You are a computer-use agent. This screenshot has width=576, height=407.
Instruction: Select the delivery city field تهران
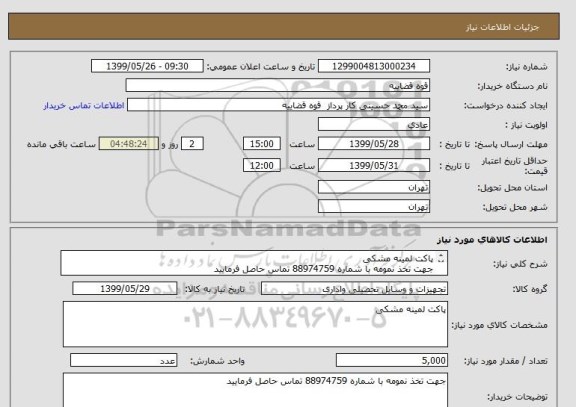[374, 207]
